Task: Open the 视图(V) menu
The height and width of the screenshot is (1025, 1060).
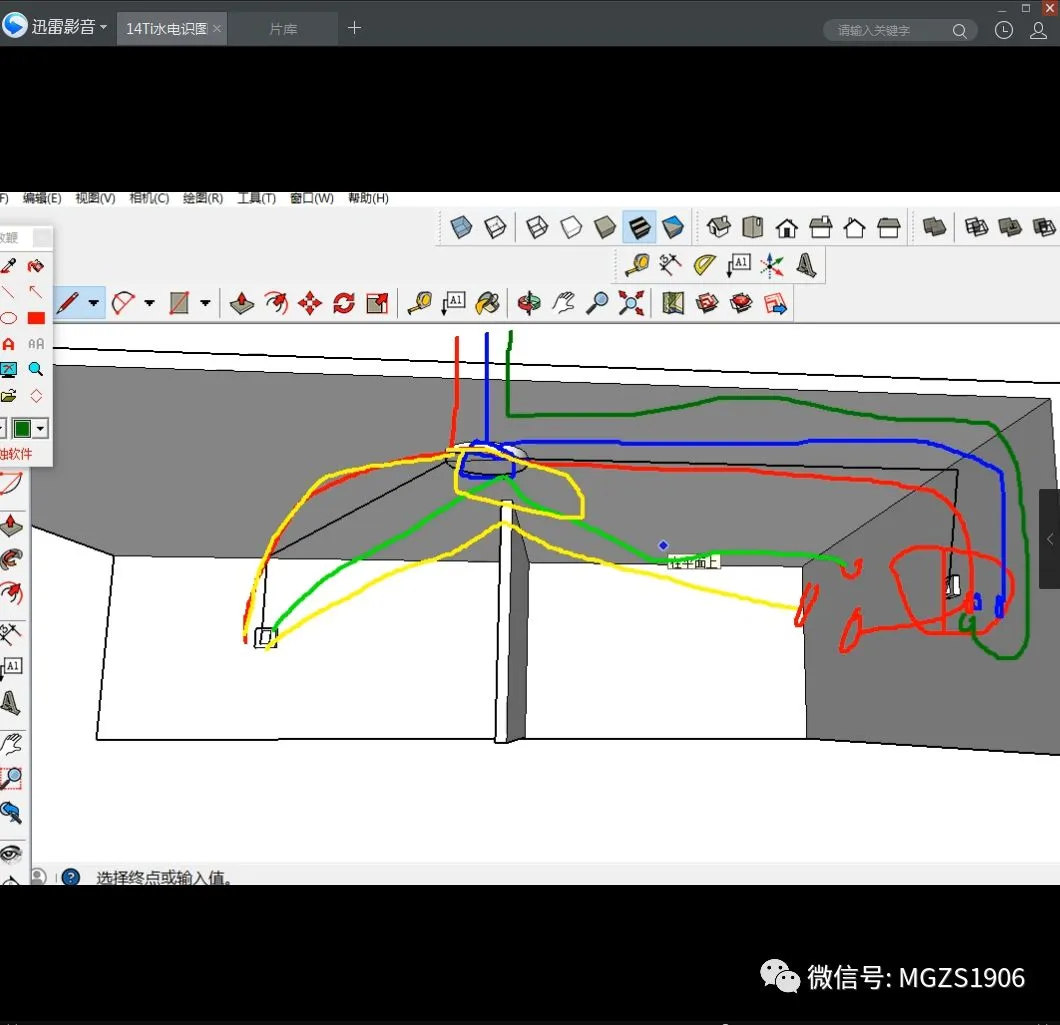Action: click(x=95, y=198)
